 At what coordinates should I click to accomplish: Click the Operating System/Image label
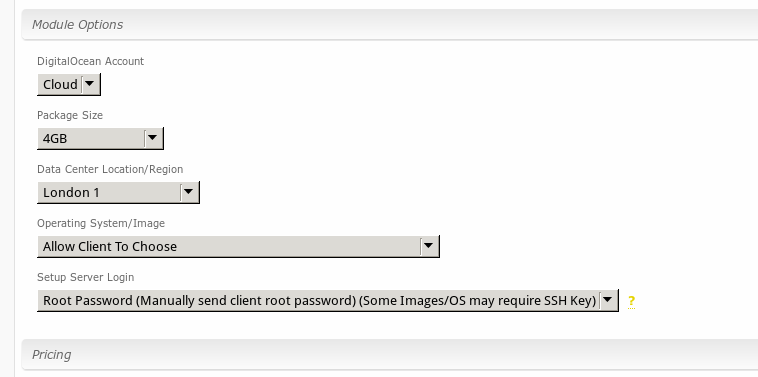(101, 223)
